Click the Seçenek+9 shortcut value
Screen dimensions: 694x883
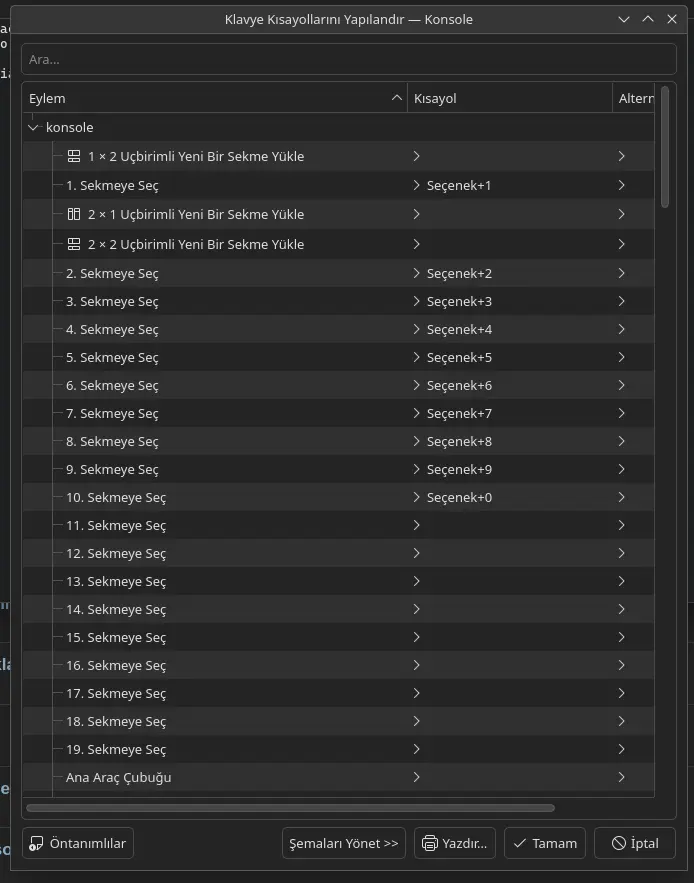(459, 469)
